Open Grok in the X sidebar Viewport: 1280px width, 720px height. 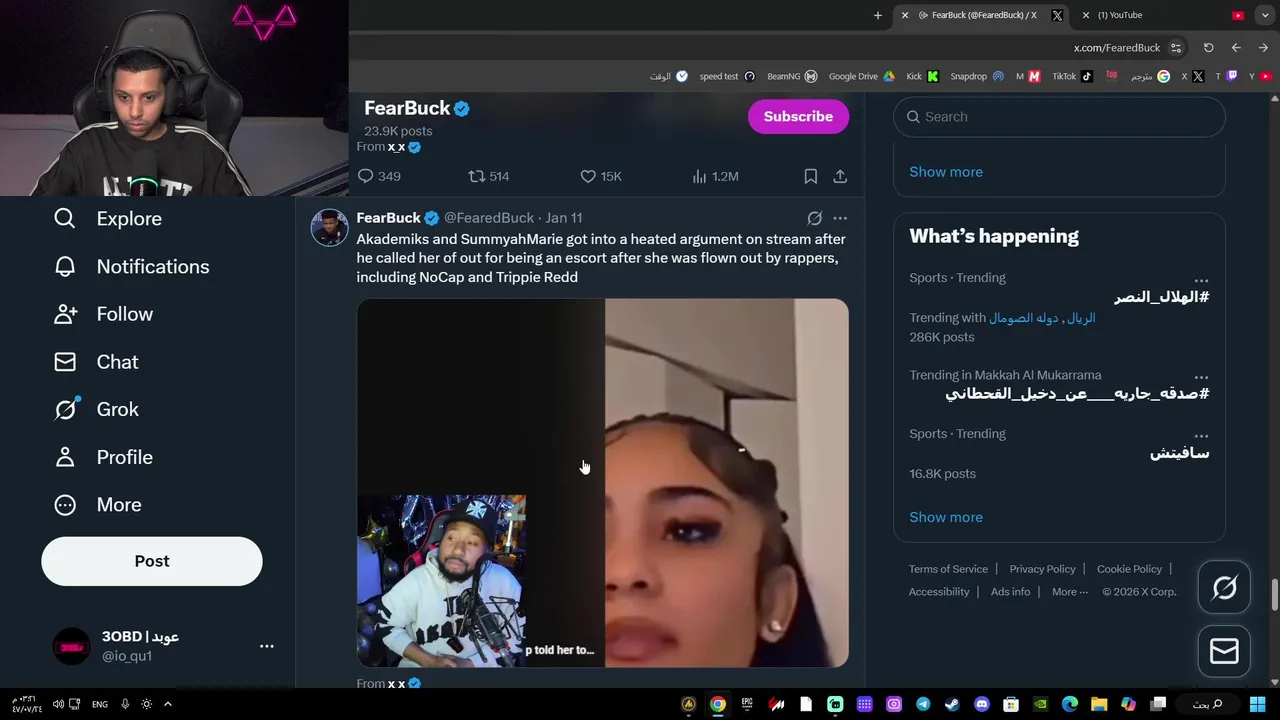[96, 409]
